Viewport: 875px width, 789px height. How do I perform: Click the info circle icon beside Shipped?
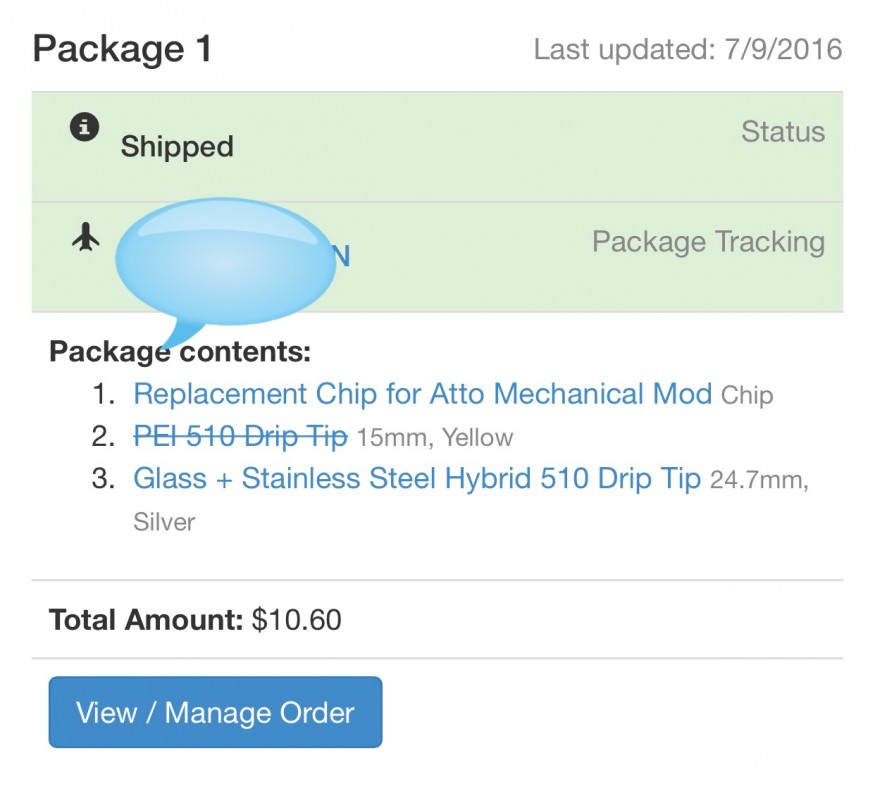pyautogui.click(x=84, y=127)
